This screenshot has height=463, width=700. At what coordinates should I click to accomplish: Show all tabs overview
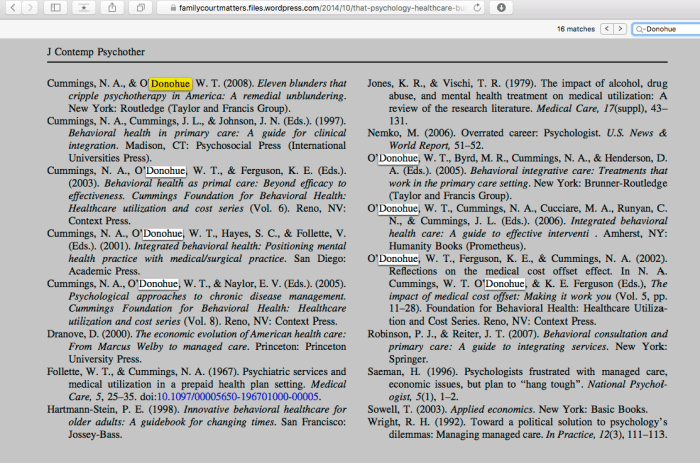(141, 7)
